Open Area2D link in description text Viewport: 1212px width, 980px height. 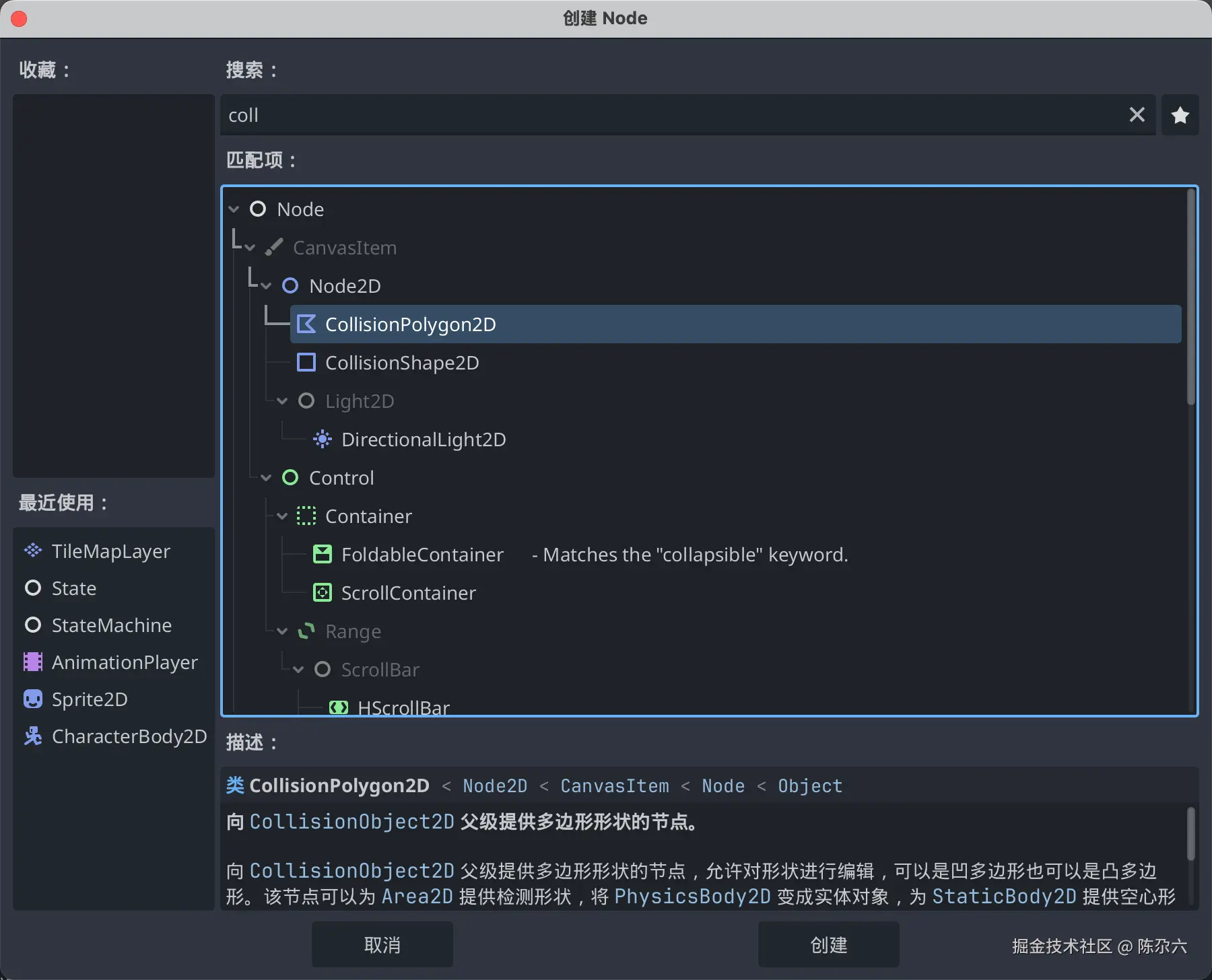pos(417,897)
